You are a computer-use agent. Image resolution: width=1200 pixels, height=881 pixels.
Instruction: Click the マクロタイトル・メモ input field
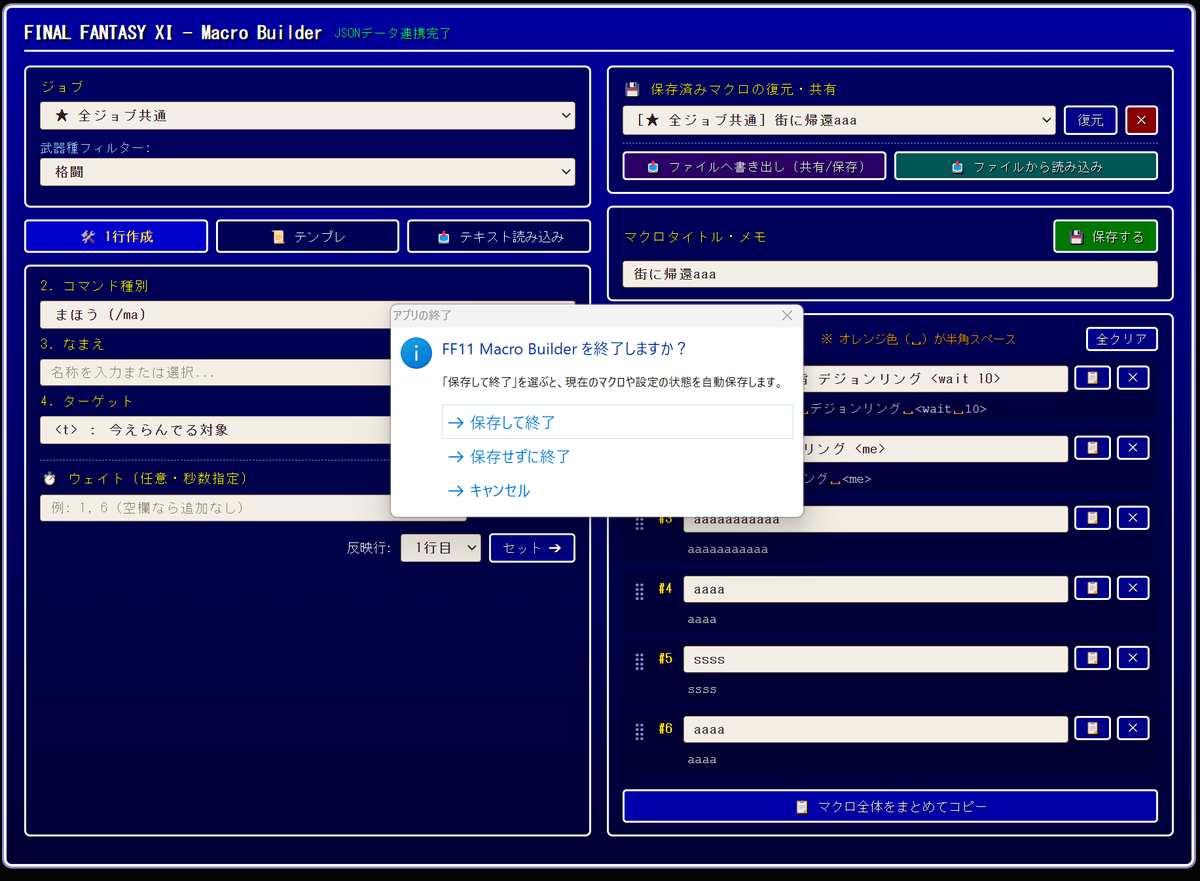pos(890,274)
